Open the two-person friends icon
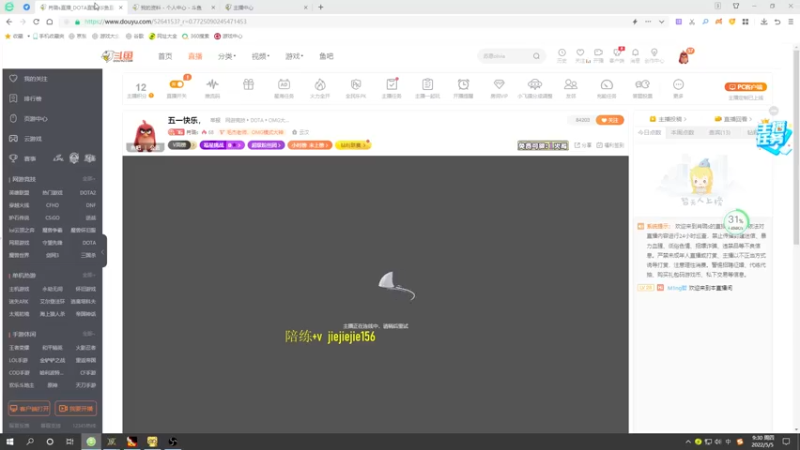 pos(570,84)
